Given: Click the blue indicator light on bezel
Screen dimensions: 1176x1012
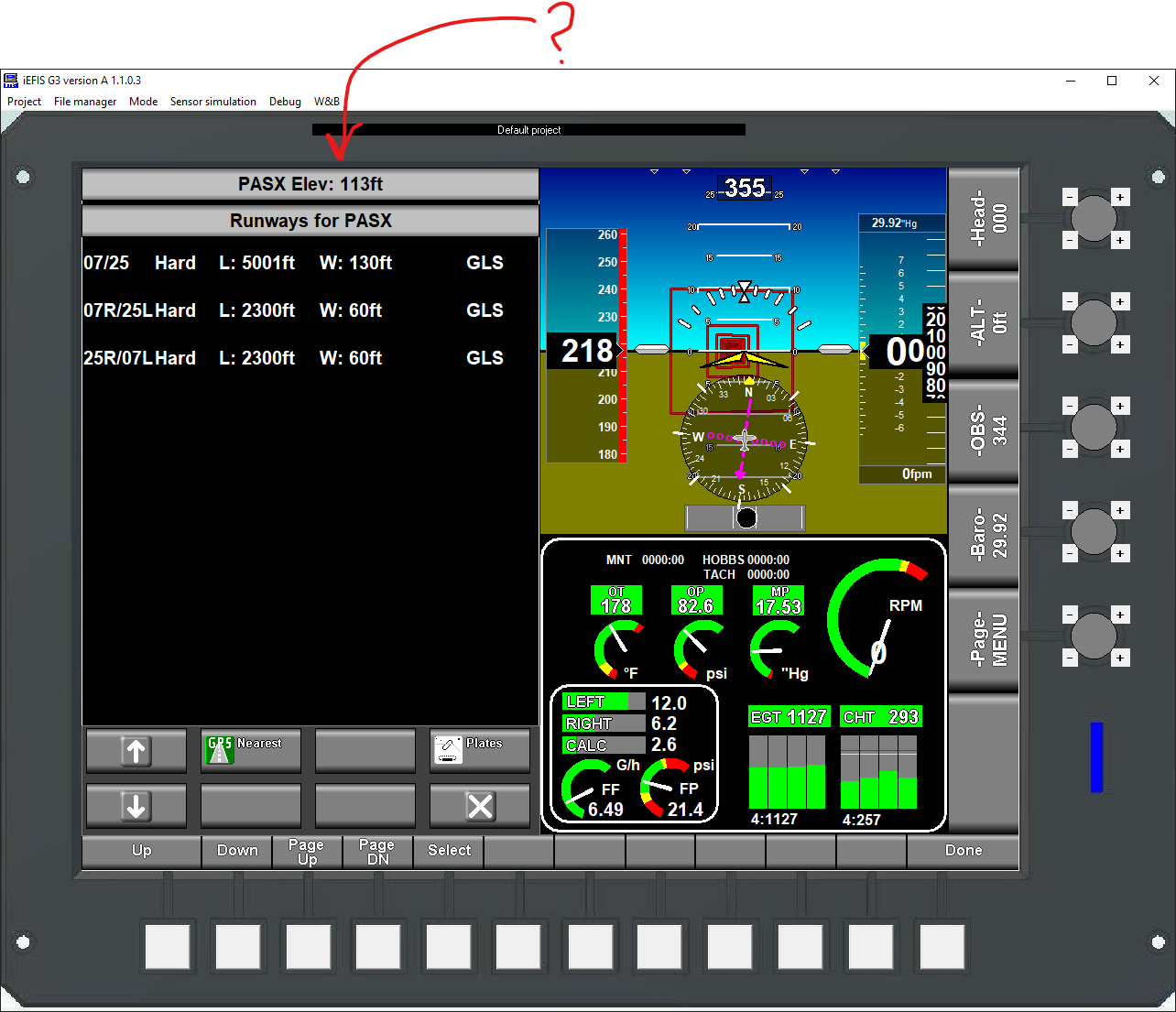Looking at the screenshot, I should click(x=1096, y=756).
